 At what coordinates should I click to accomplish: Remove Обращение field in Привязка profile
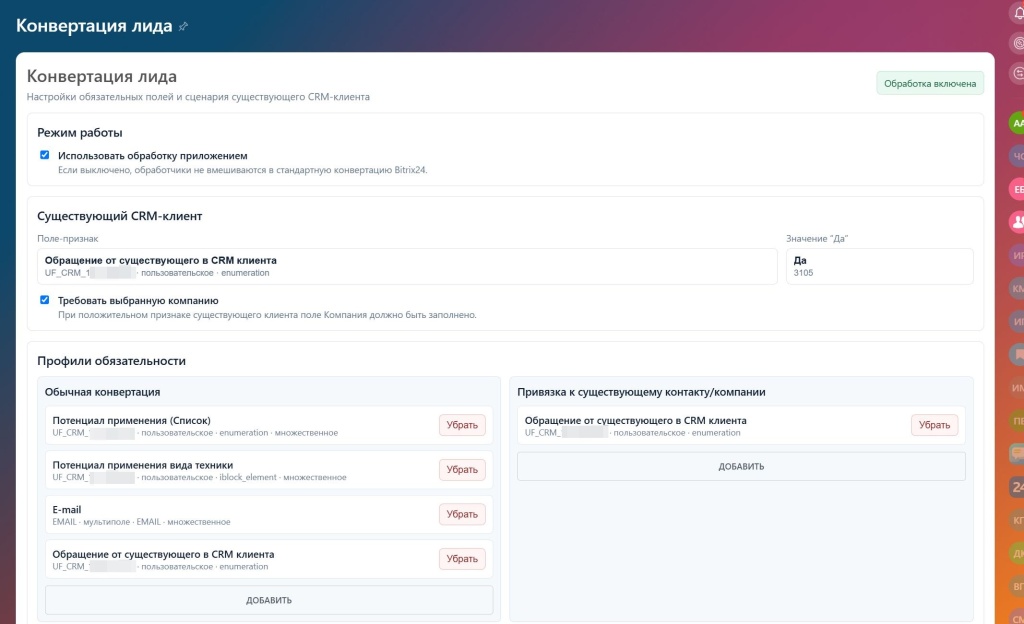click(x=935, y=425)
